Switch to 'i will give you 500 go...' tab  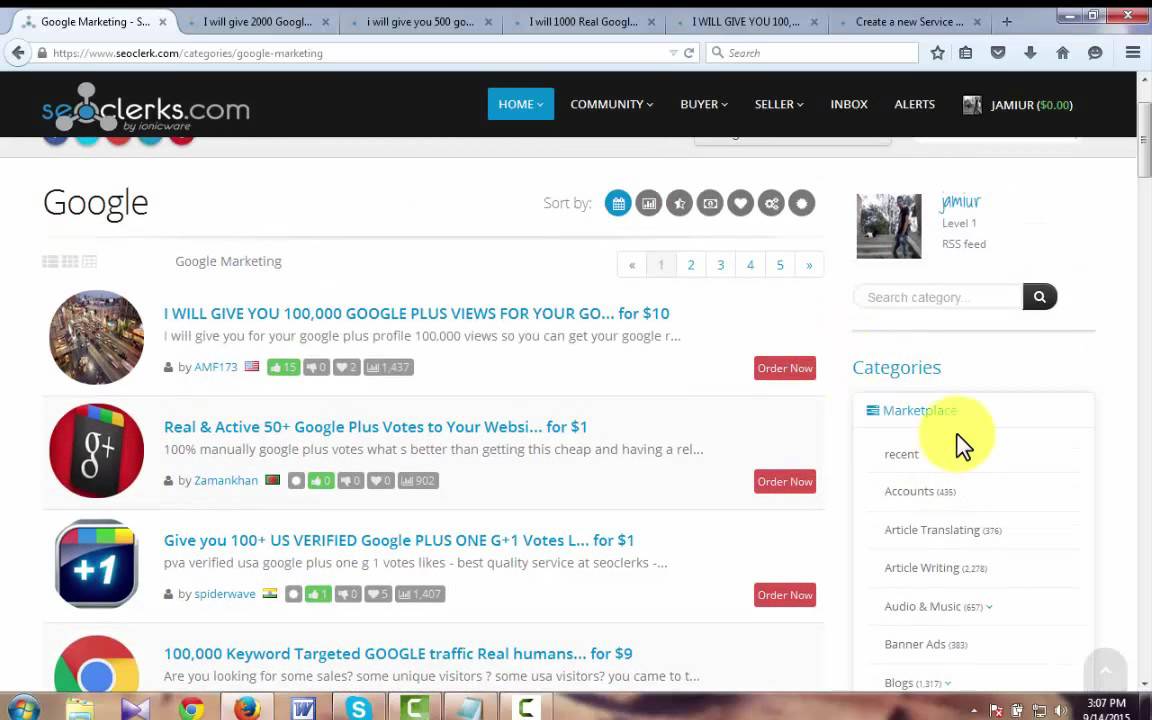420,22
